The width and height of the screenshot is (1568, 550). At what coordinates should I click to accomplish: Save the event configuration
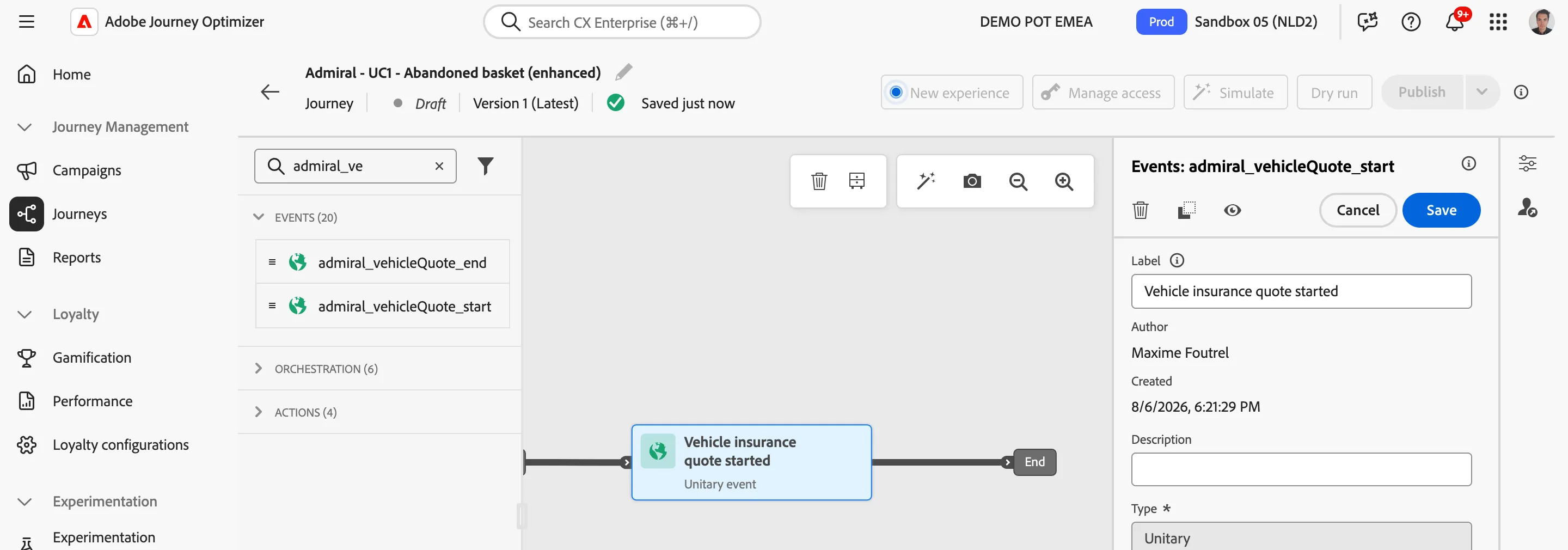tap(1441, 210)
